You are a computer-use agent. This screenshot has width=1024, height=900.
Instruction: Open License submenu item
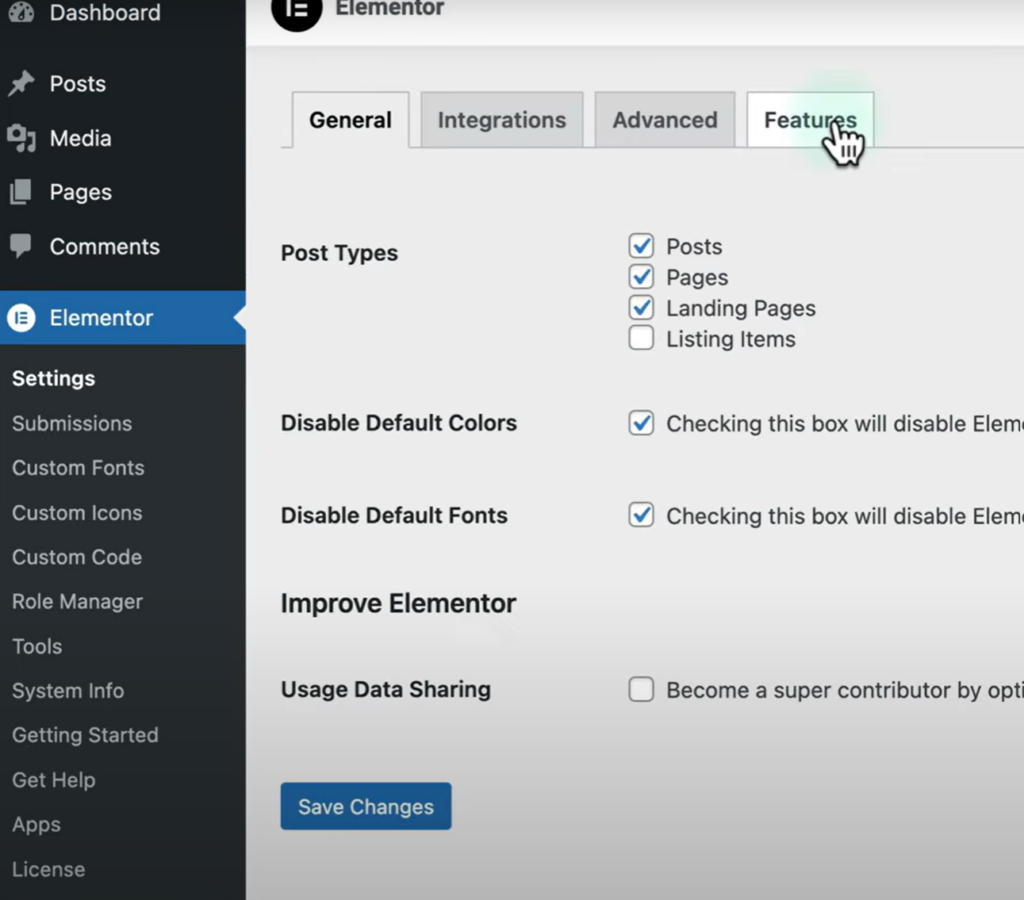click(48, 869)
